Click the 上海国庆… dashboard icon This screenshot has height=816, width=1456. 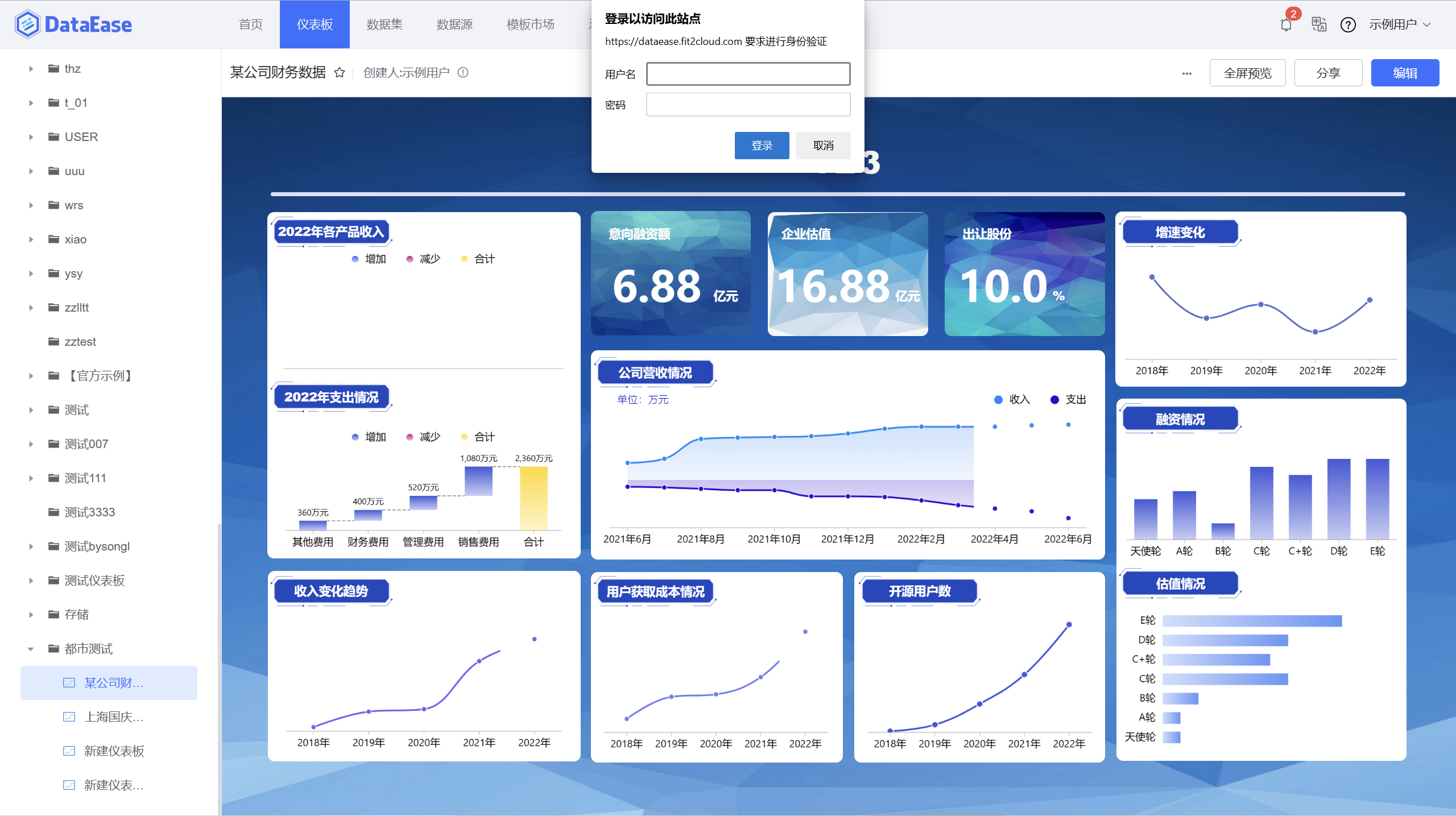69,716
